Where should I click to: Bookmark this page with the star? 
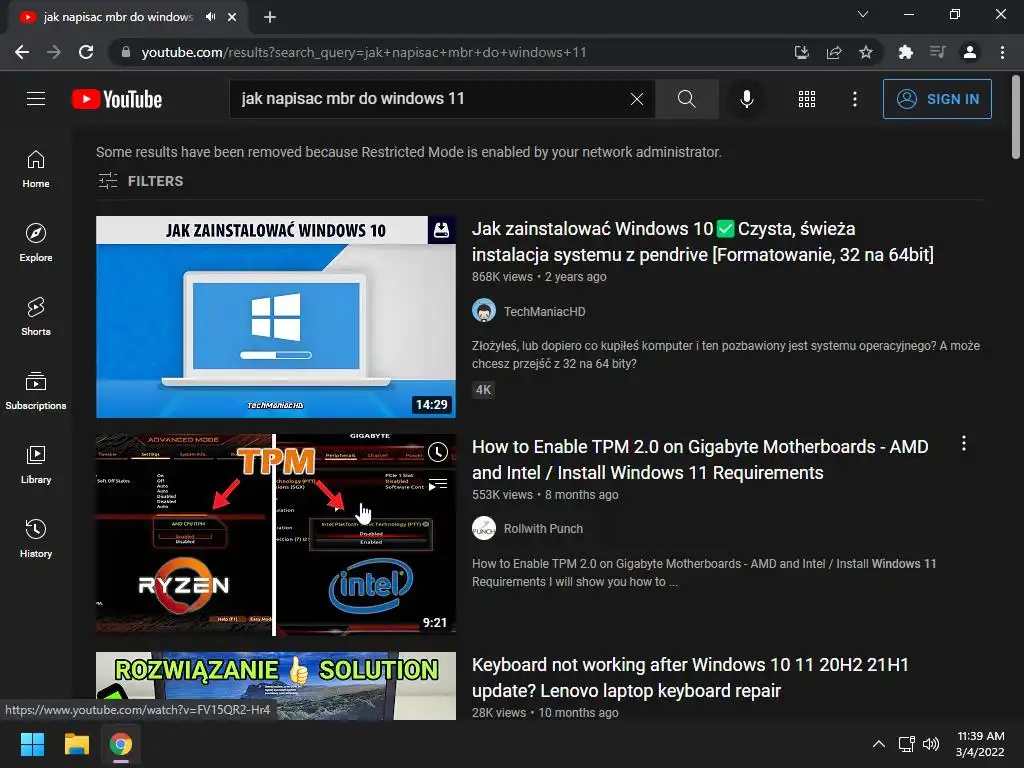coord(866,52)
